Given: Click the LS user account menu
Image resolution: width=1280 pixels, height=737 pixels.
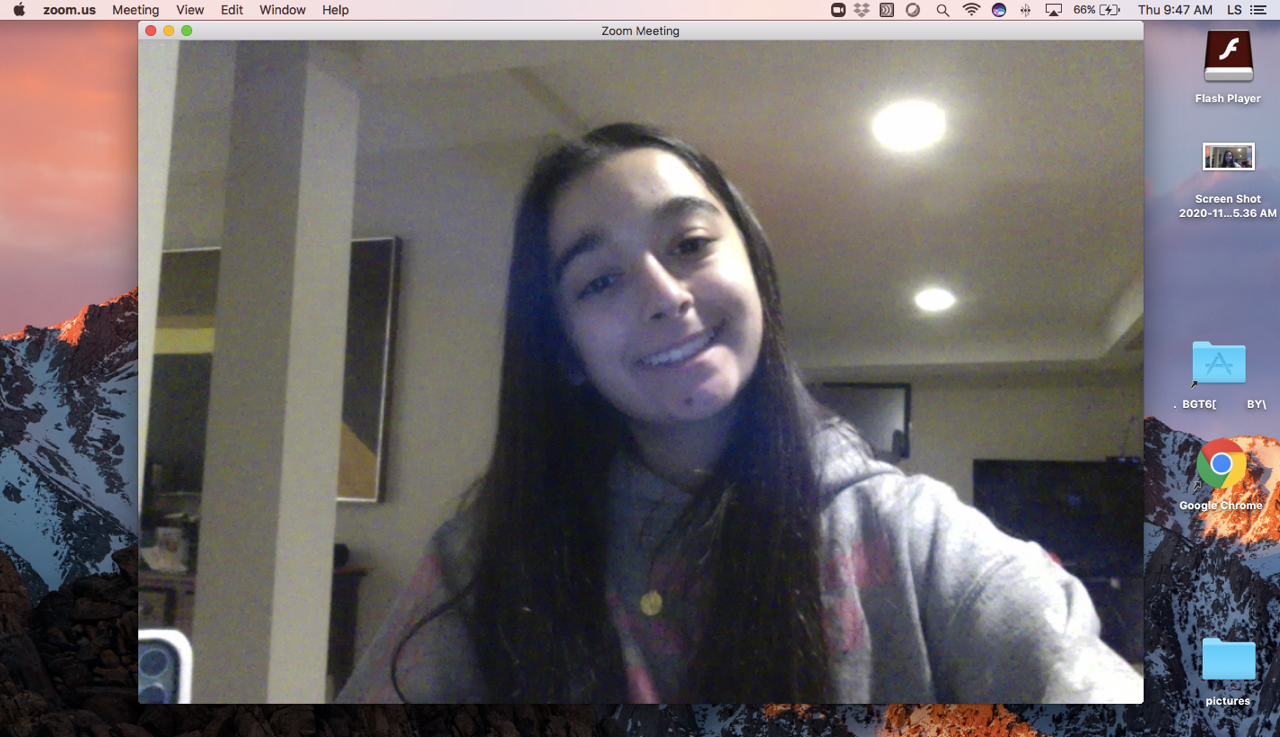Looking at the screenshot, I should click(1234, 10).
